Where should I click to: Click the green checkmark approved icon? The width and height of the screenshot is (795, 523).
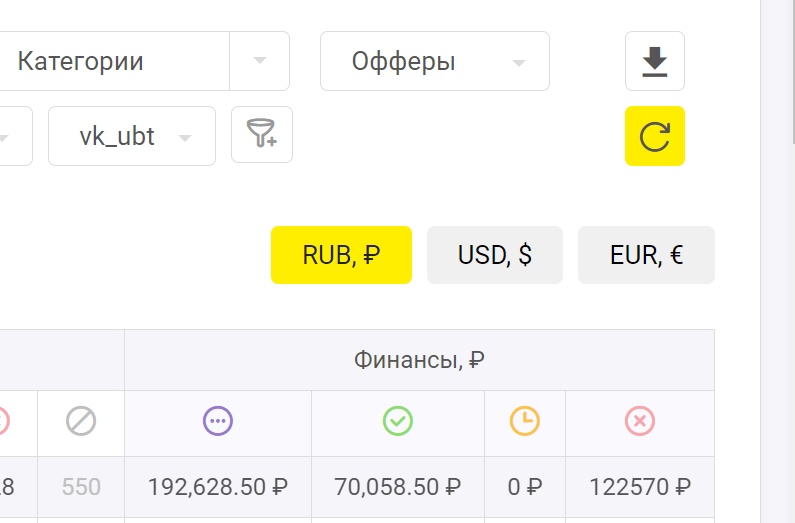coord(397,422)
